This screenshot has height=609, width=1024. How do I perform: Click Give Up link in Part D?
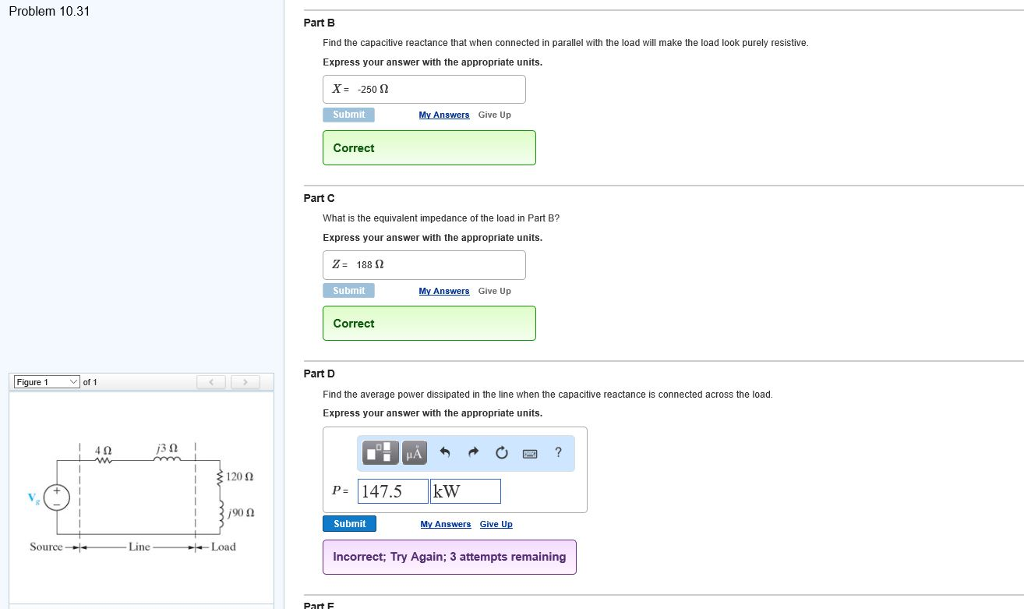point(496,524)
